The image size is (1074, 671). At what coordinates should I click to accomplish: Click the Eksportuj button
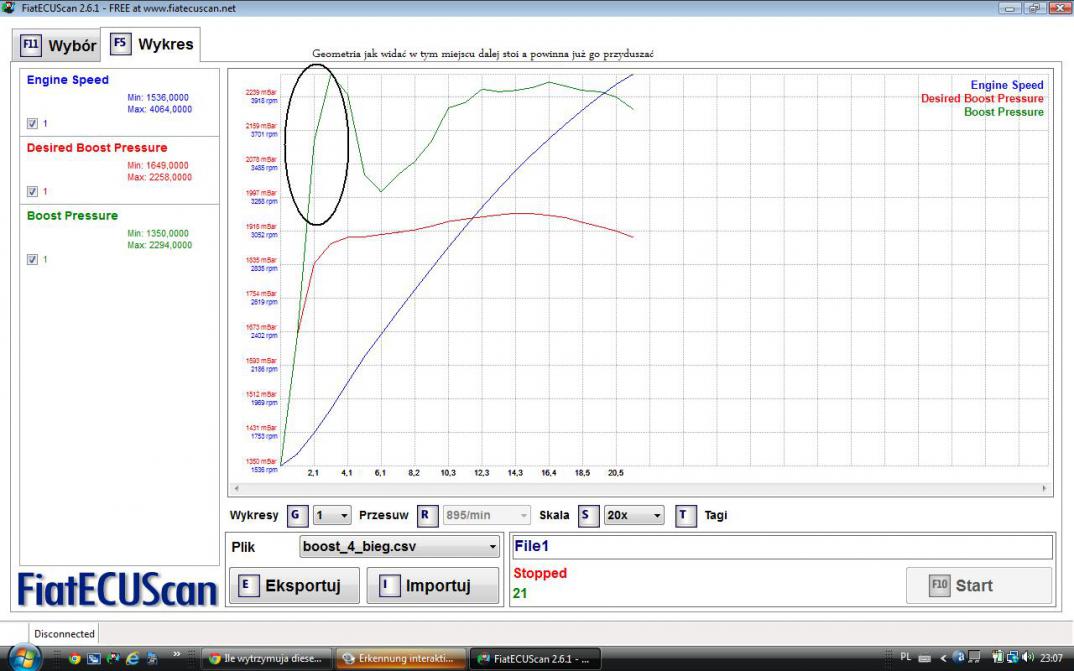[x=295, y=586]
